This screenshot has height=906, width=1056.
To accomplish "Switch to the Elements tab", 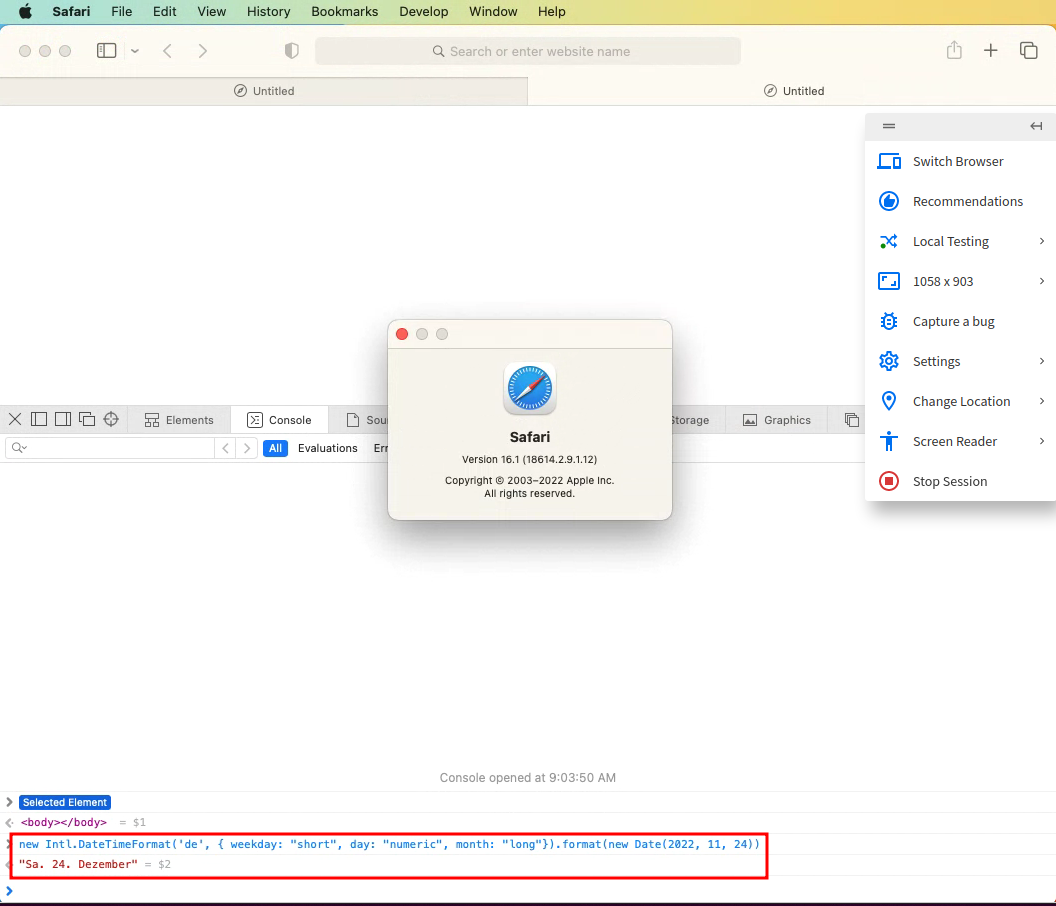I will tap(179, 420).
